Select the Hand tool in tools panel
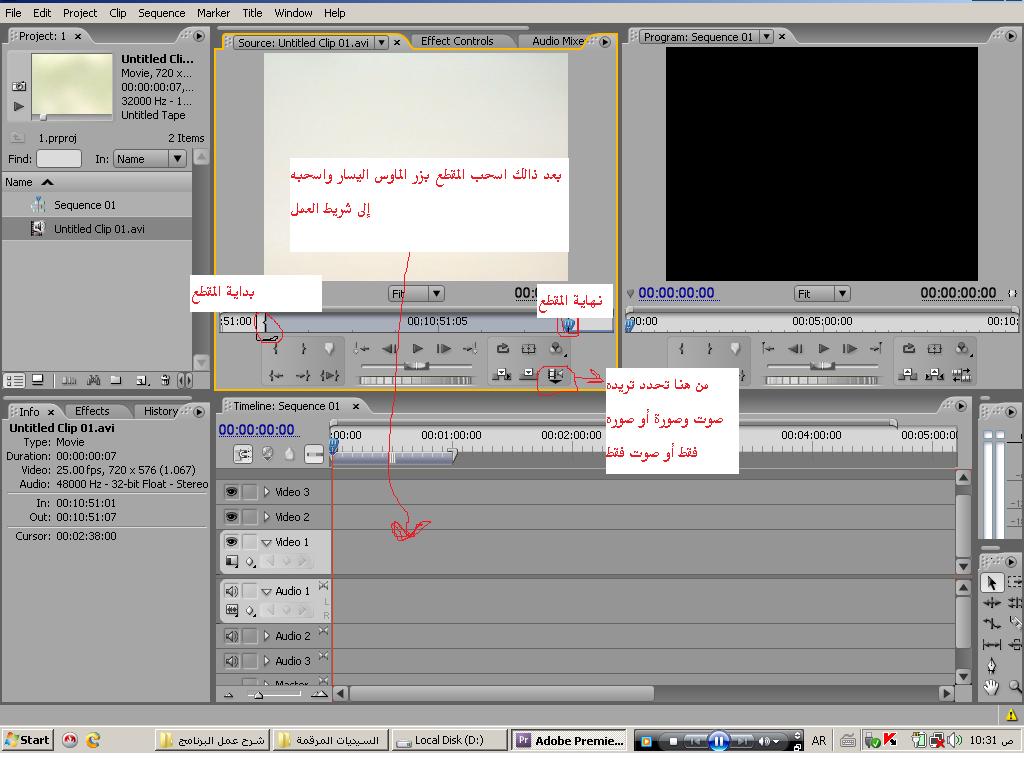Image resolution: width=1024 pixels, height=768 pixels. (991, 687)
